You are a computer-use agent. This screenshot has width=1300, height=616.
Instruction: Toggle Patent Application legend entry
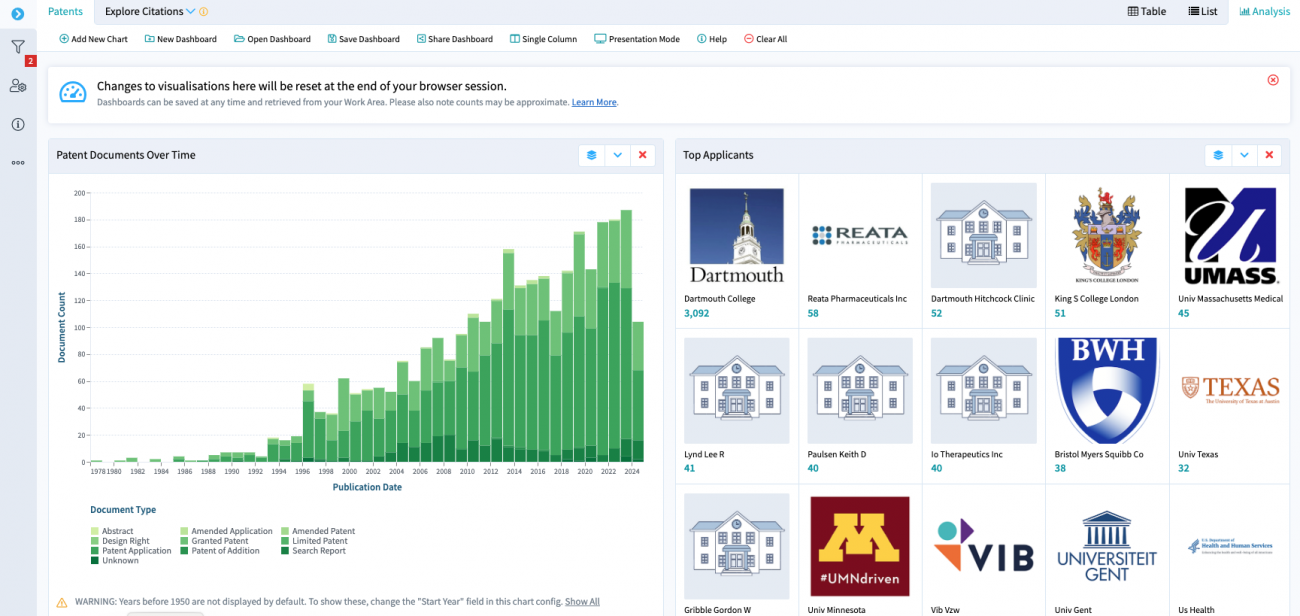(130, 551)
